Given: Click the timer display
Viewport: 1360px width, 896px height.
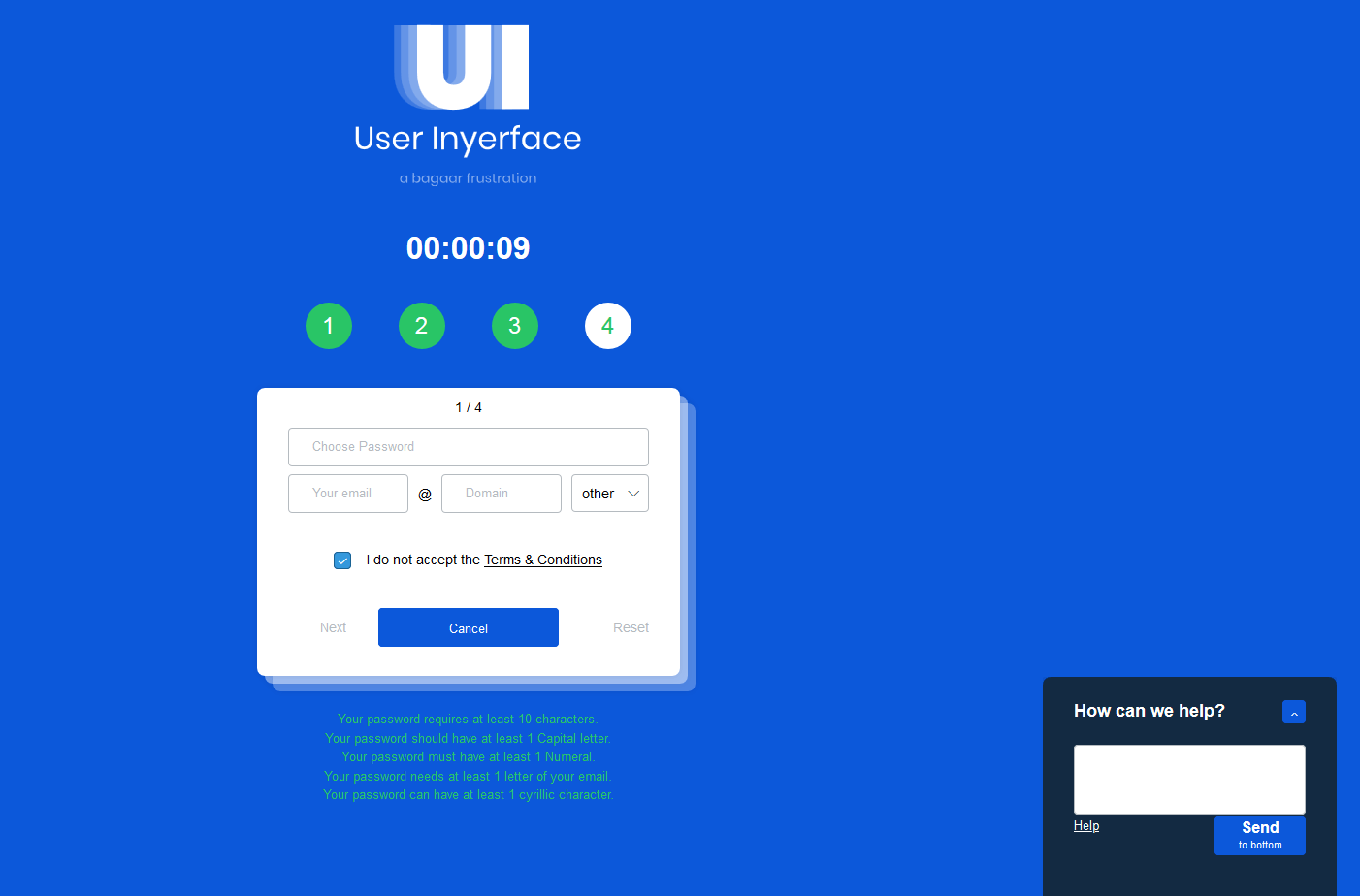Looking at the screenshot, I should [468, 247].
